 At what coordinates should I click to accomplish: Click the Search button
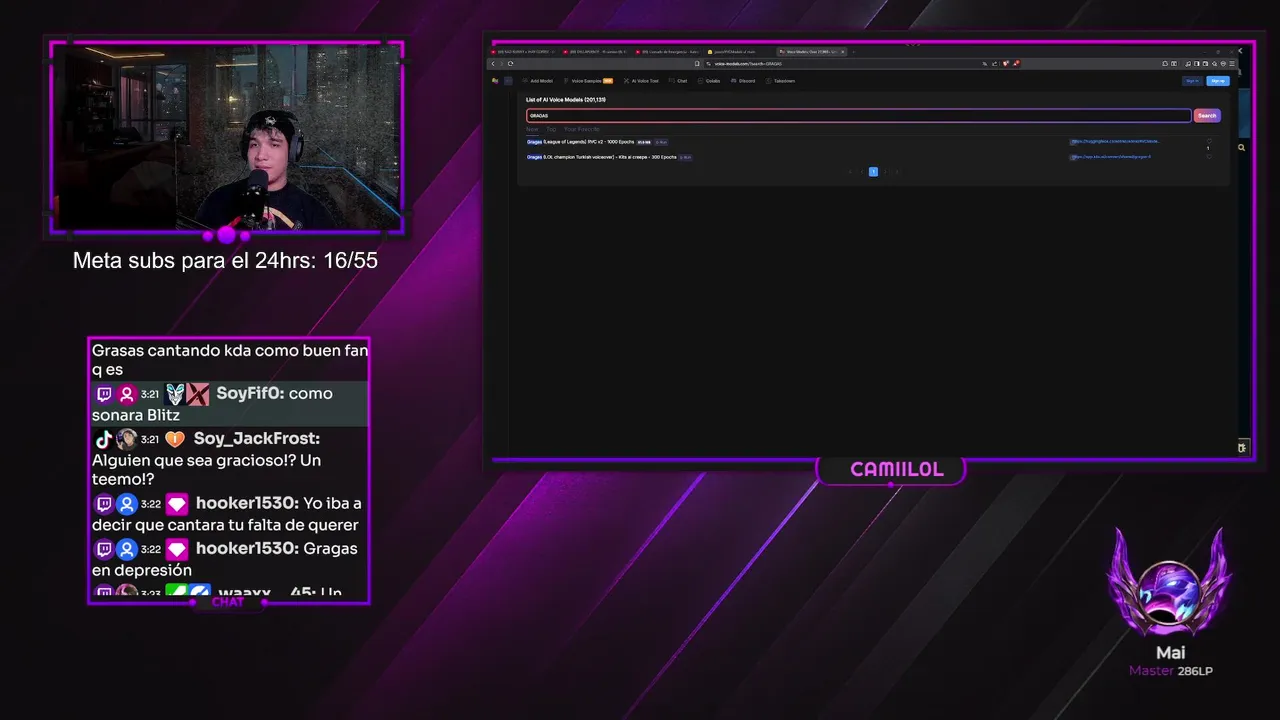1207,116
